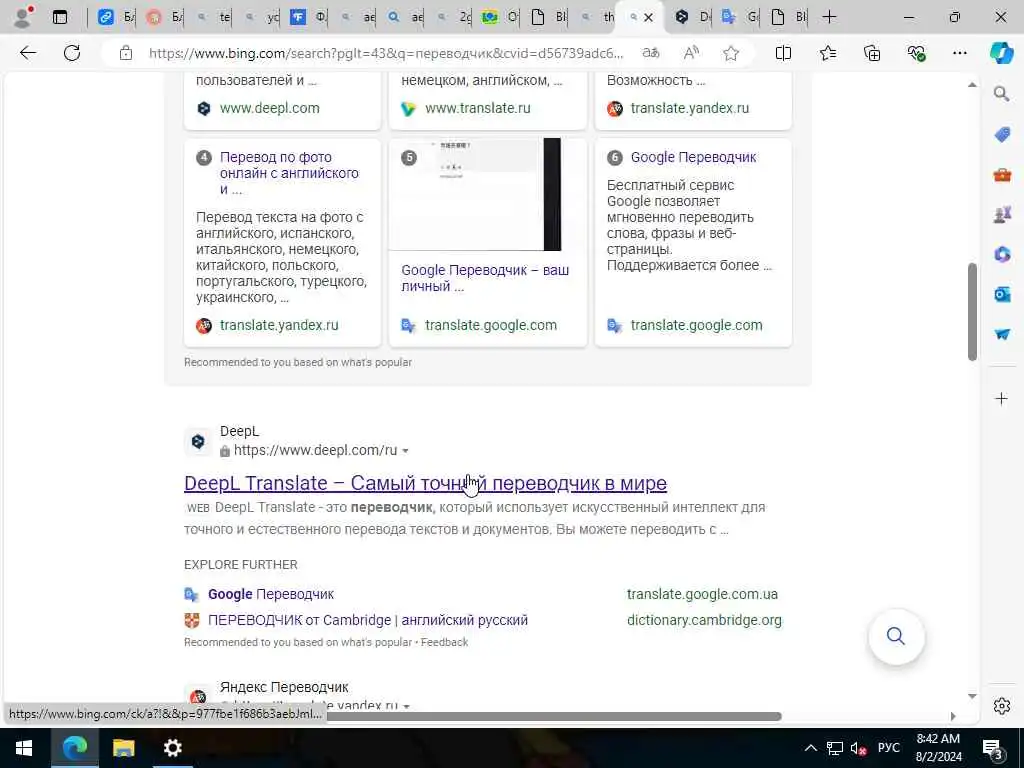Open translate.yandex.ru link in top card
The image size is (1024, 768).
click(x=690, y=108)
